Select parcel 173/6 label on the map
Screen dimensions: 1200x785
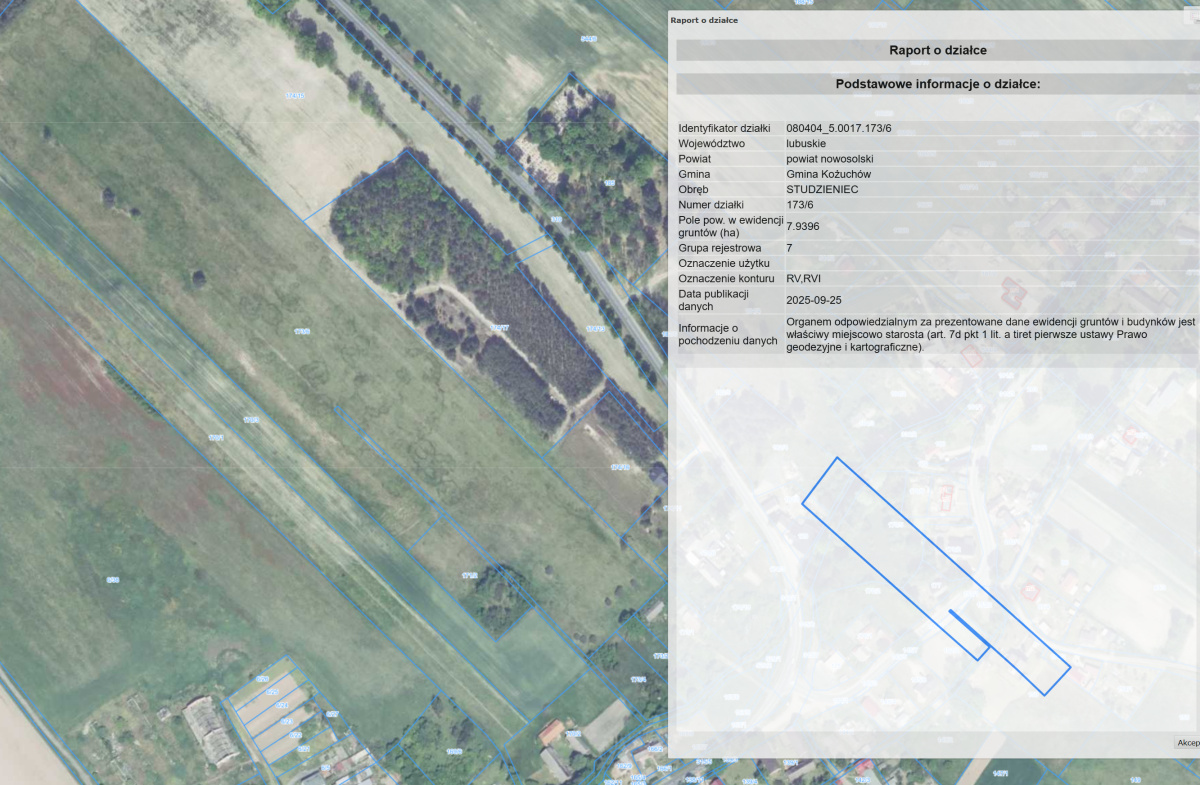[300, 331]
